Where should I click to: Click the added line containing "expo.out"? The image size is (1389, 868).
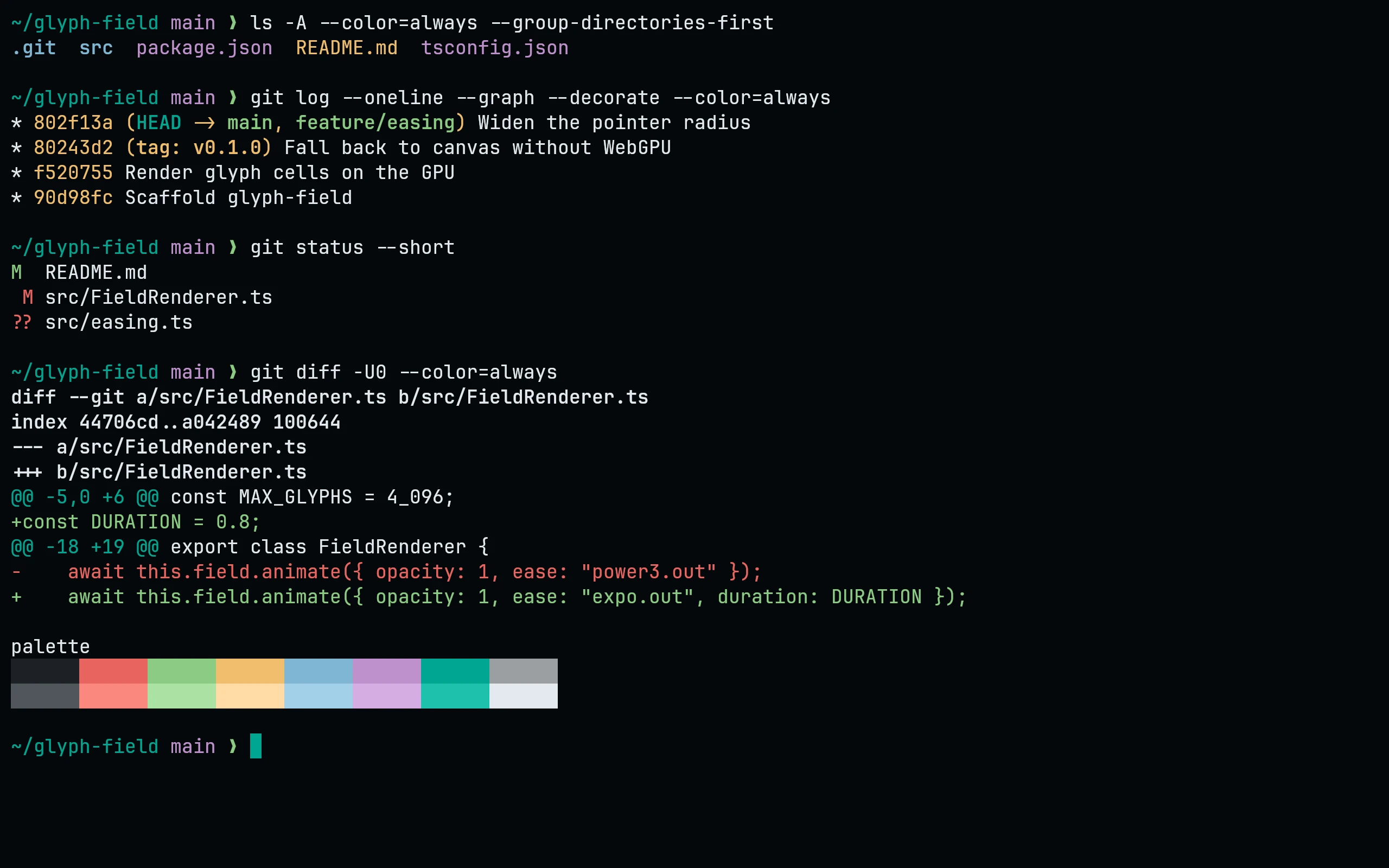(489, 596)
